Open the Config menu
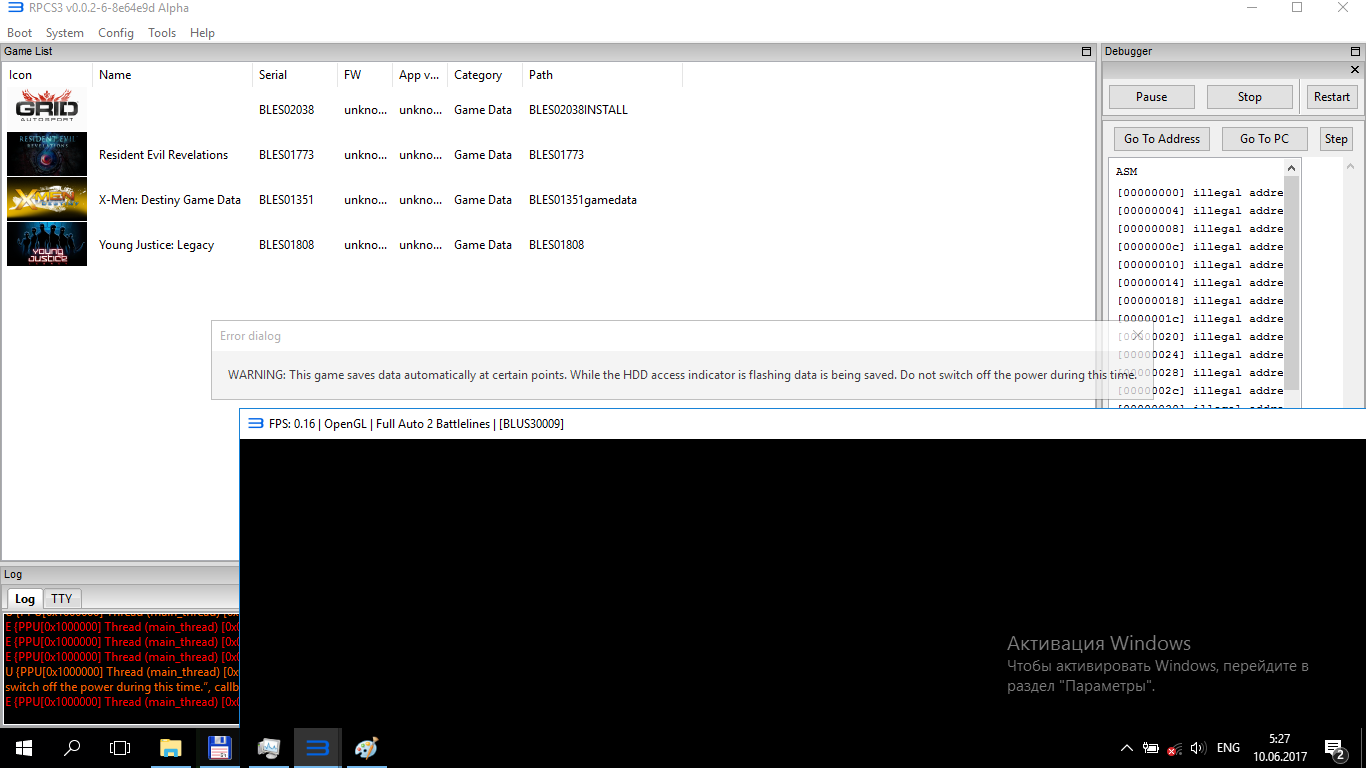This screenshot has width=1366, height=768. (116, 33)
